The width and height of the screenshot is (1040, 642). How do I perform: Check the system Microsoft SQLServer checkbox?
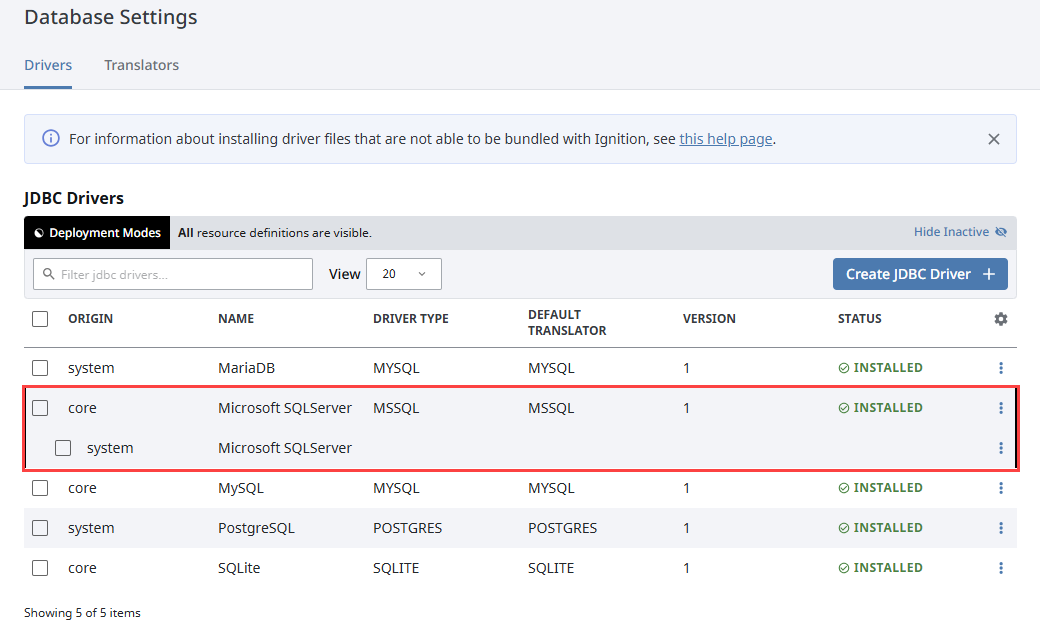(x=63, y=448)
